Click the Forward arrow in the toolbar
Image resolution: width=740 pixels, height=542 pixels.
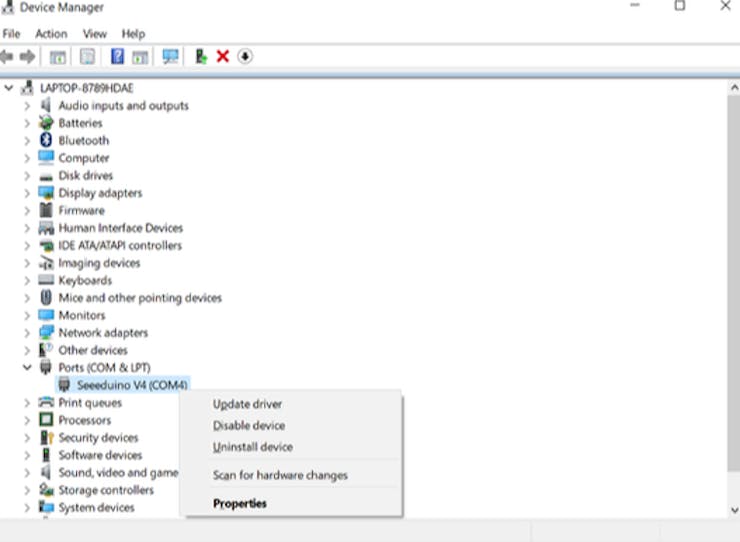[x=27, y=57]
